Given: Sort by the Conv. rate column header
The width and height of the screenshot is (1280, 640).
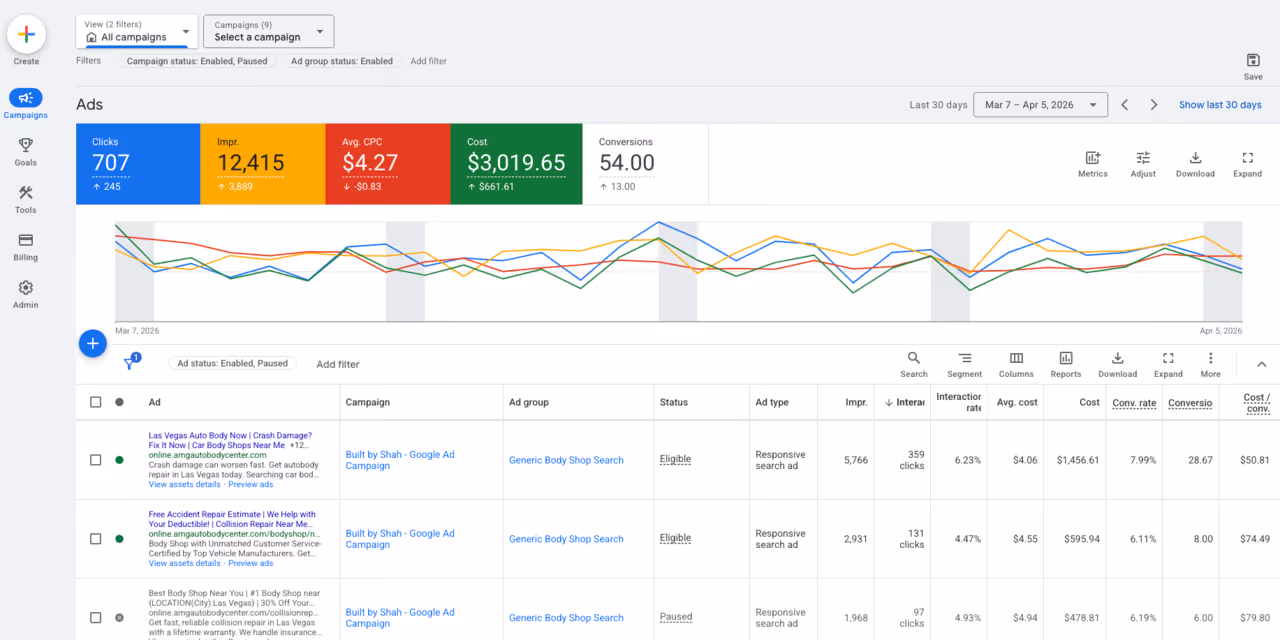Looking at the screenshot, I should (1134, 402).
